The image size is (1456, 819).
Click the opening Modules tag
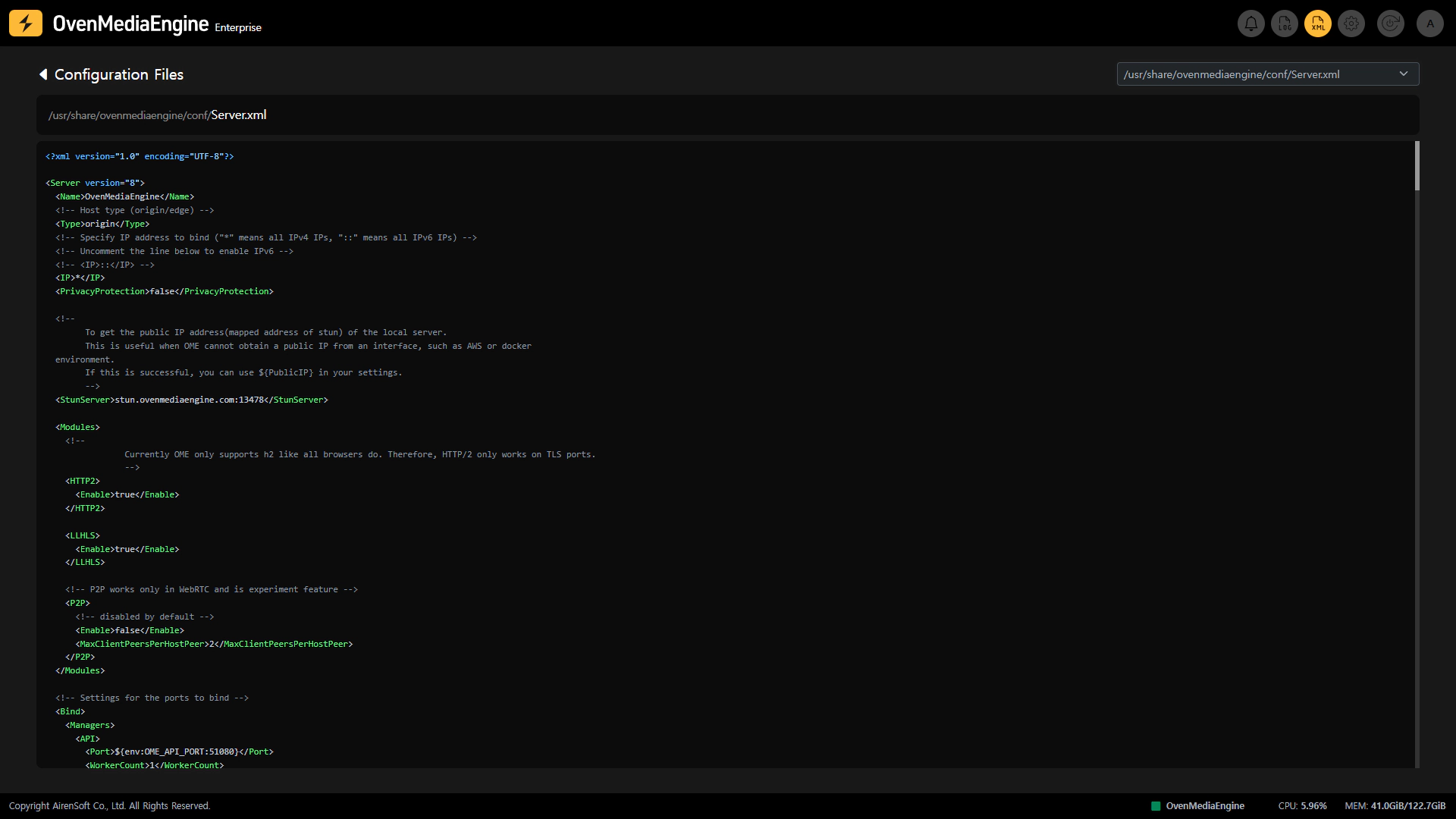(77, 427)
